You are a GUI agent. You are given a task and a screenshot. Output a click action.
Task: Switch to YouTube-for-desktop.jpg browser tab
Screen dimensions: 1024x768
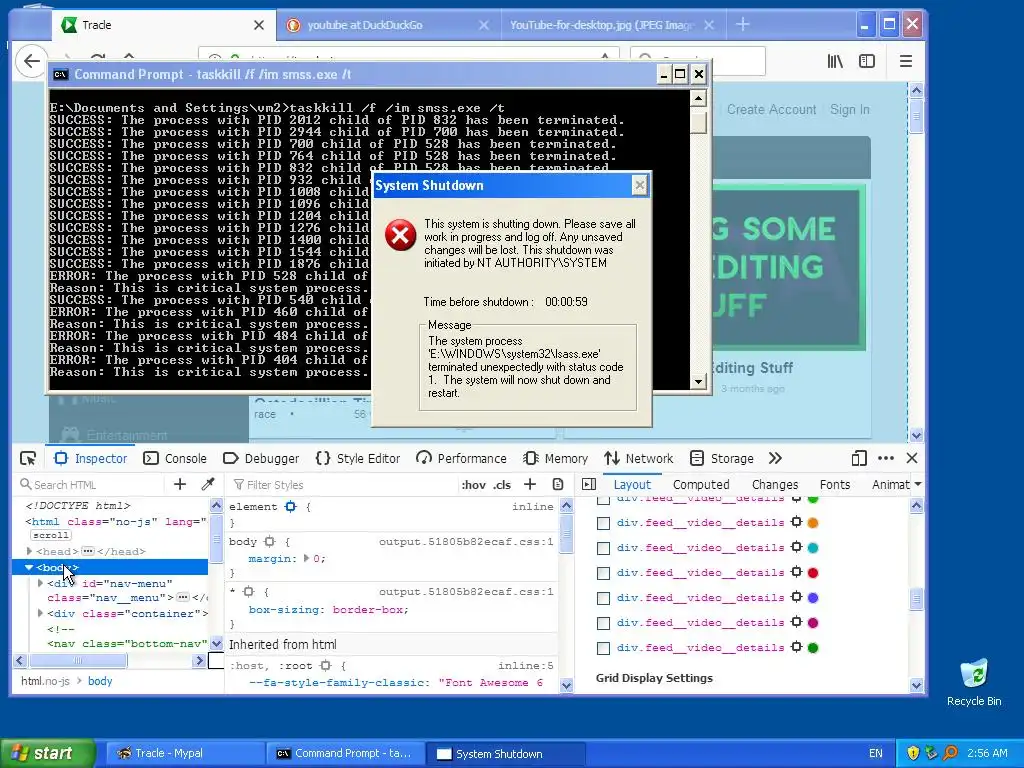(x=611, y=25)
